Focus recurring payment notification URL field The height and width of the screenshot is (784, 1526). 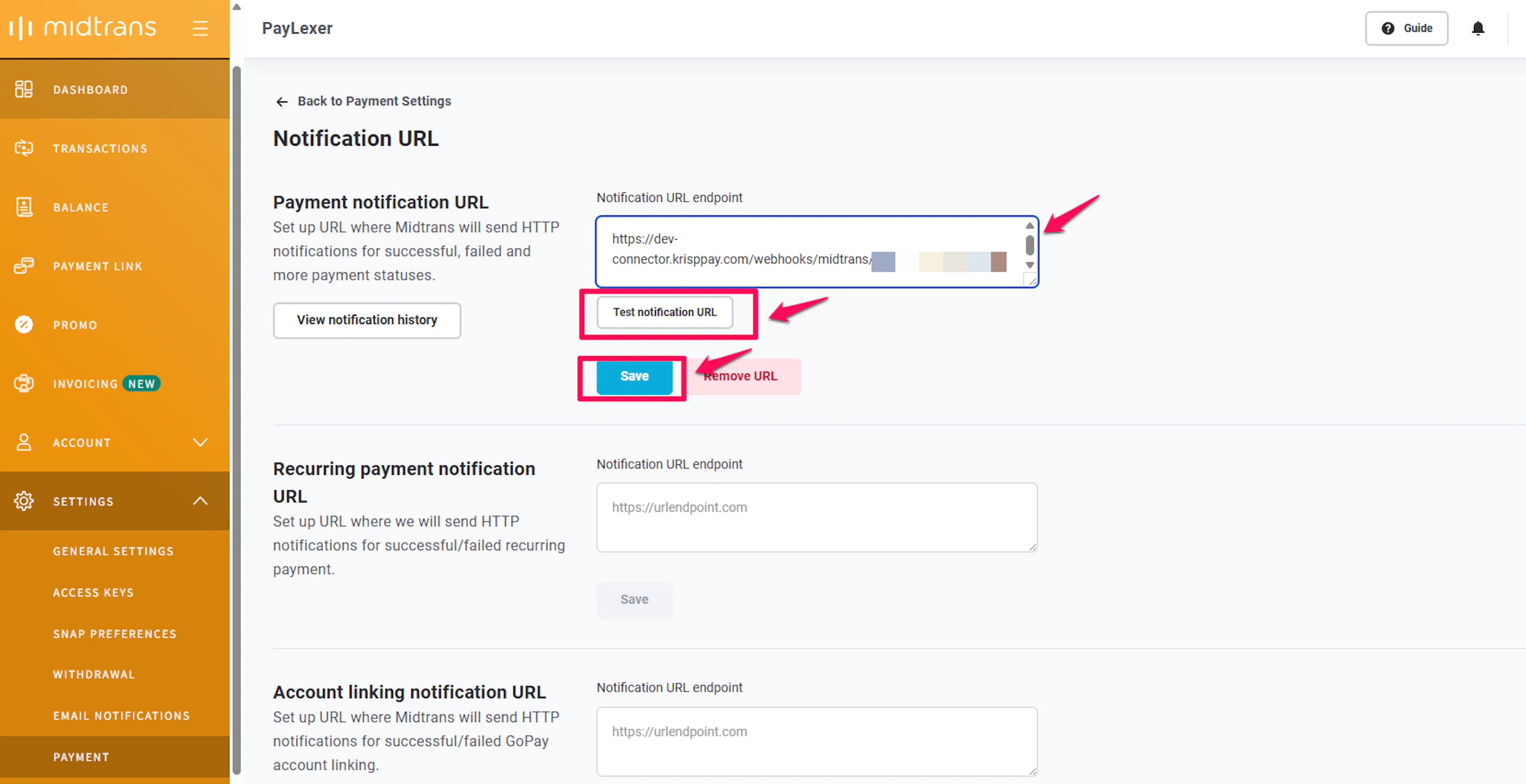click(817, 517)
